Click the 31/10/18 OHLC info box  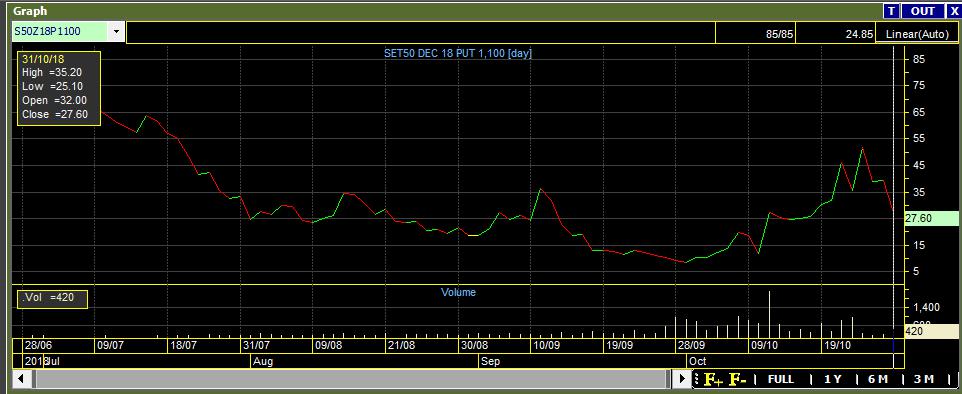click(x=59, y=88)
